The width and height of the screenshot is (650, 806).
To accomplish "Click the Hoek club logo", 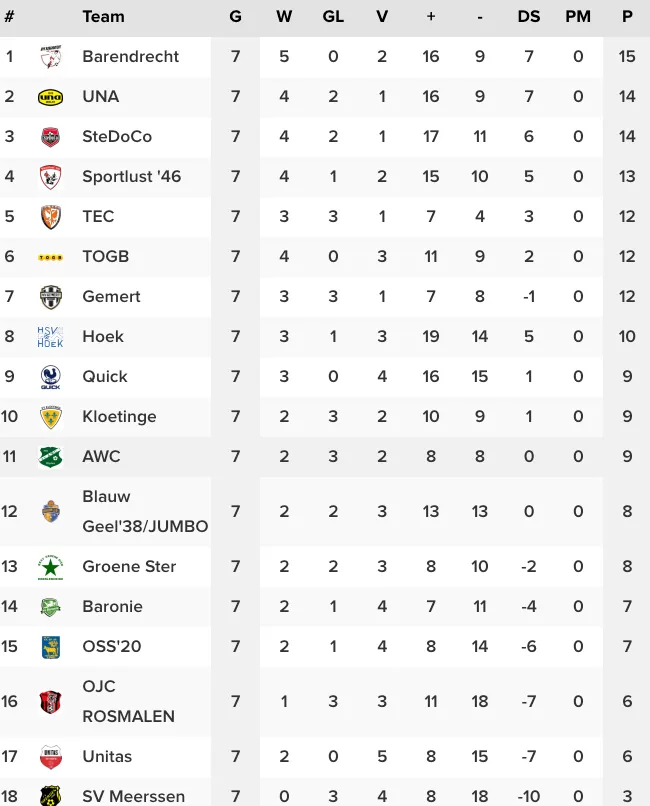I will tap(50, 337).
